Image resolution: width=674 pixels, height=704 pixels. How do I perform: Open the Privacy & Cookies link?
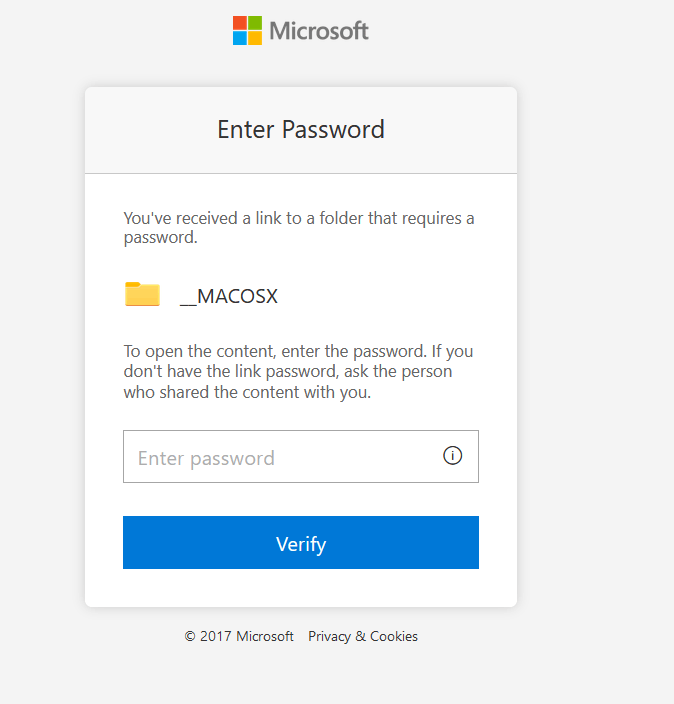pyautogui.click(x=363, y=636)
